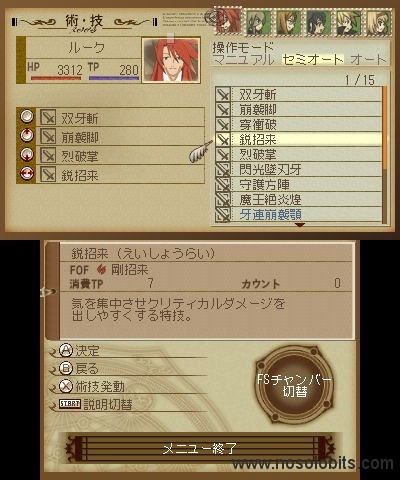This screenshot has width=400, height=480.
Task: Set operation mode to マニュアル
Action: (x=243, y=60)
